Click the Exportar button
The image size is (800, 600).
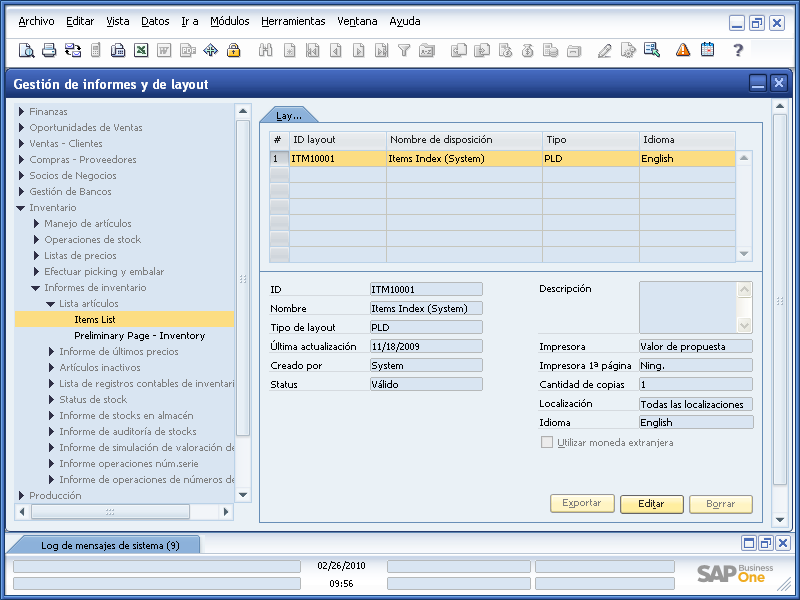(x=581, y=503)
